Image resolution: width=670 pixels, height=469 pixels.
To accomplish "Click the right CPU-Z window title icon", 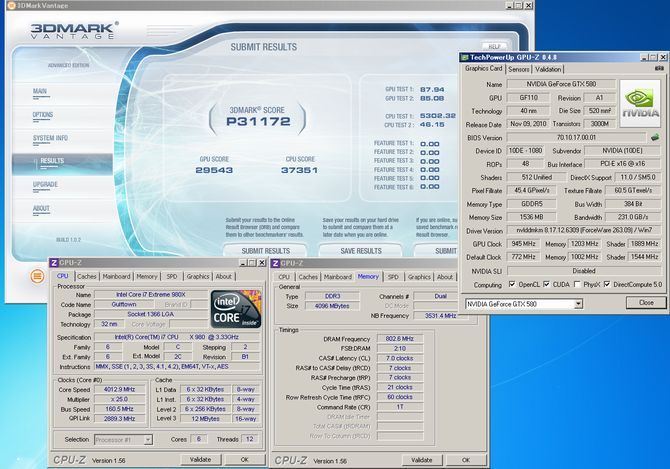I will coord(276,263).
